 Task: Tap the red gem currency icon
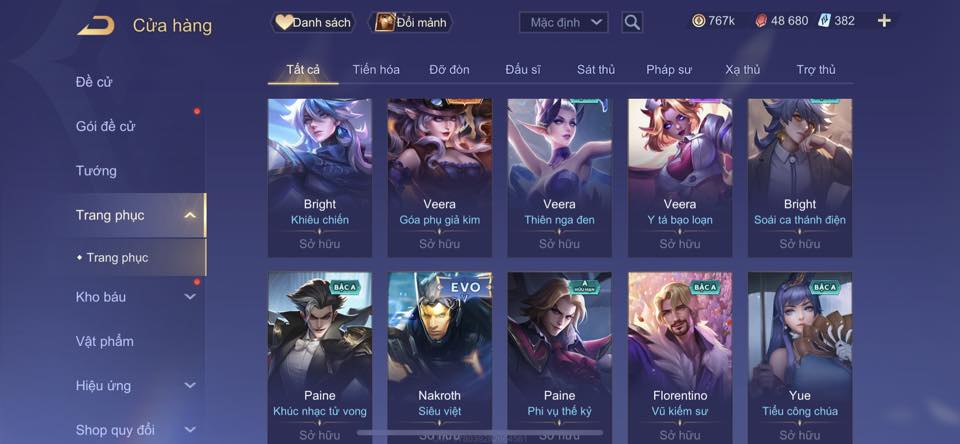coord(760,21)
